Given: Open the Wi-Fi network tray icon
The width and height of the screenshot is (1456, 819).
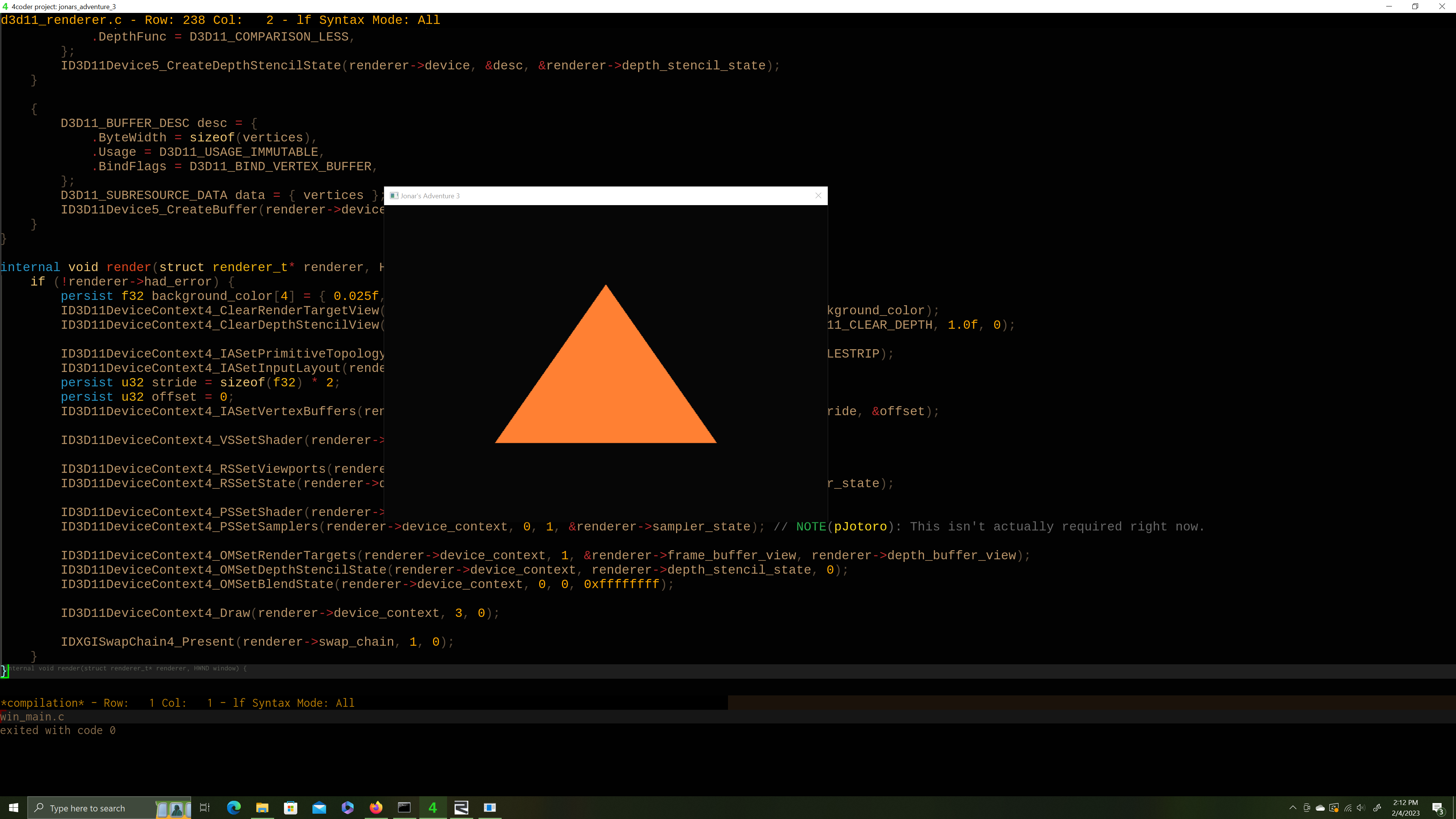Looking at the screenshot, I should pos(1348,808).
